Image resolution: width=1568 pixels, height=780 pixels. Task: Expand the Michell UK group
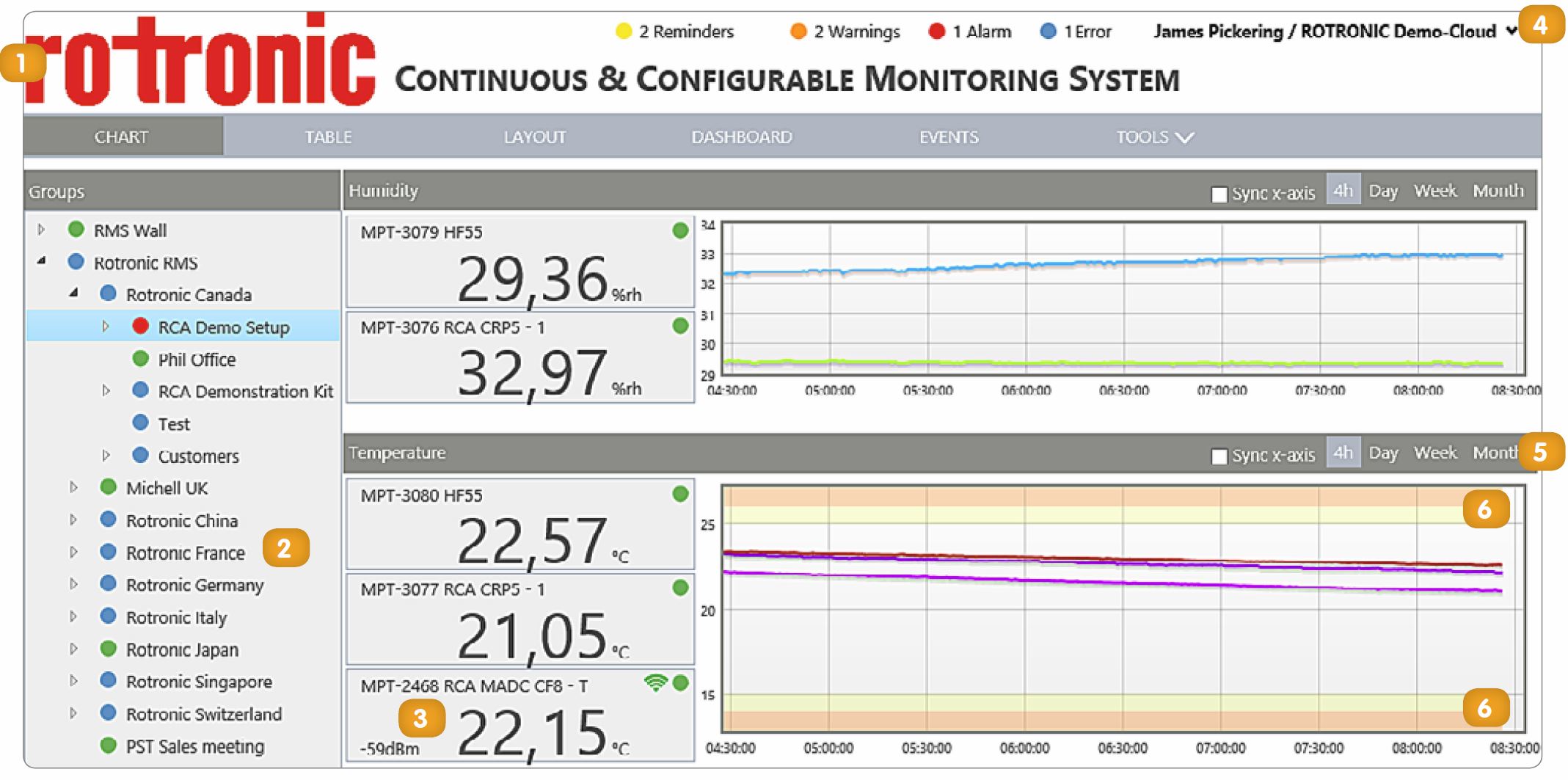point(73,486)
